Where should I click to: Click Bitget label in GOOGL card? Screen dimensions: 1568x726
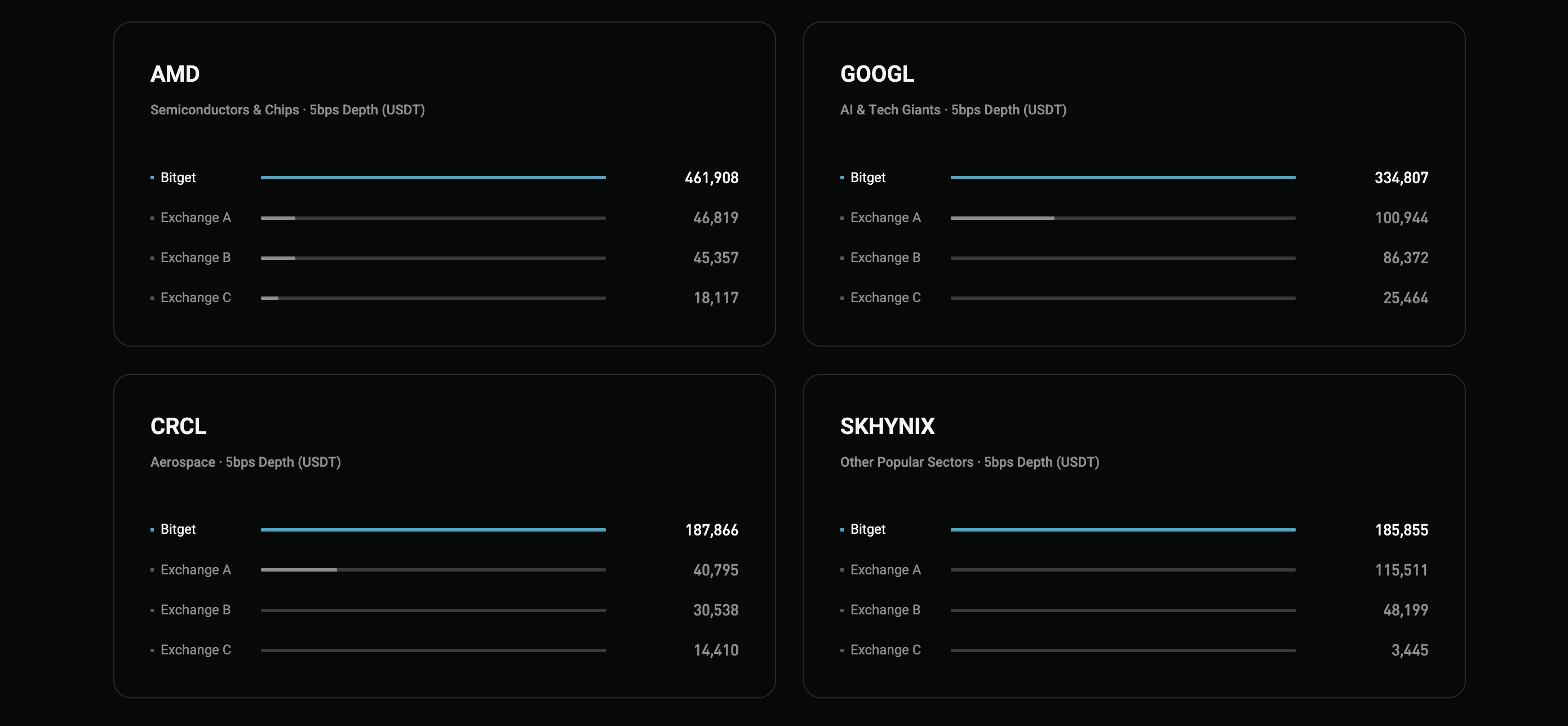867,177
